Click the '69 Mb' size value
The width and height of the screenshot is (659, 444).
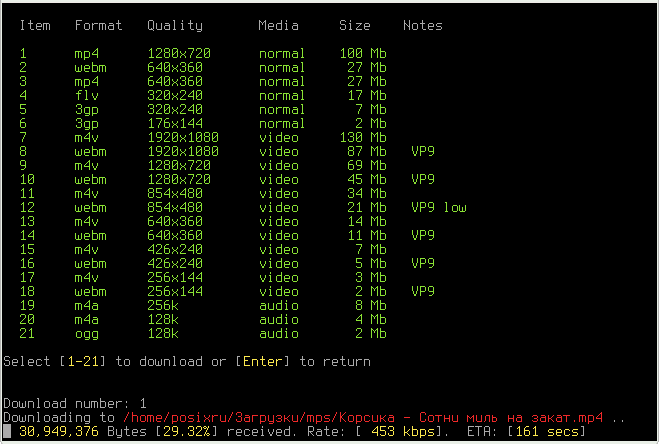pos(367,165)
